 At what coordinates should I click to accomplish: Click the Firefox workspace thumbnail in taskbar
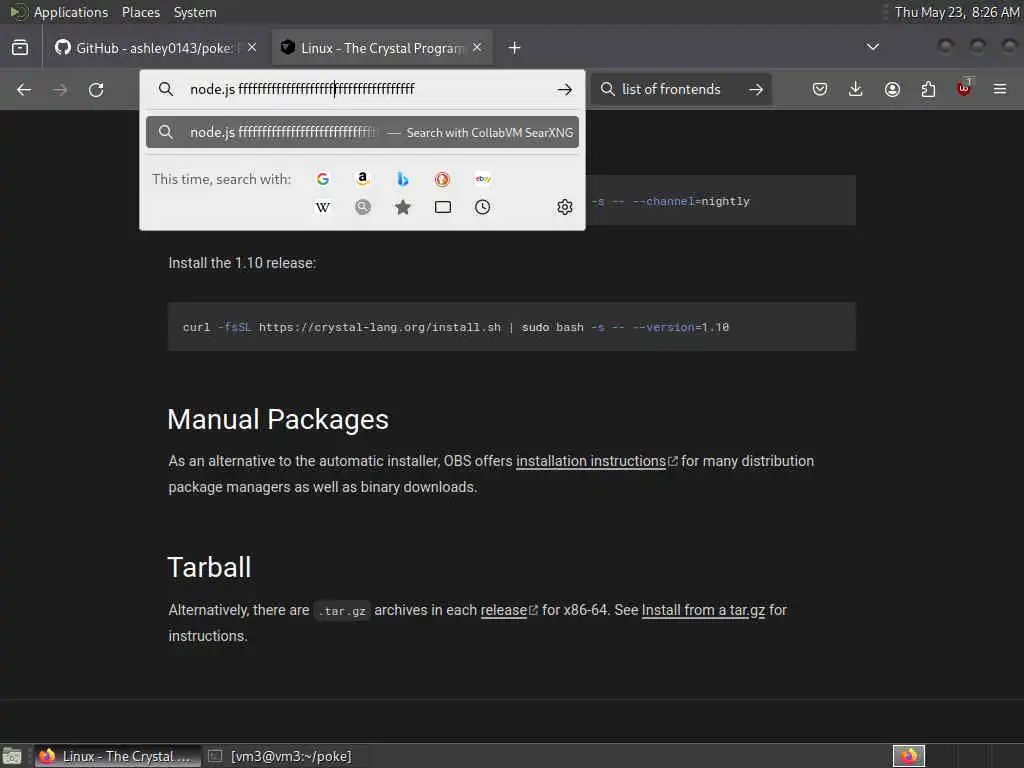point(909,756)
